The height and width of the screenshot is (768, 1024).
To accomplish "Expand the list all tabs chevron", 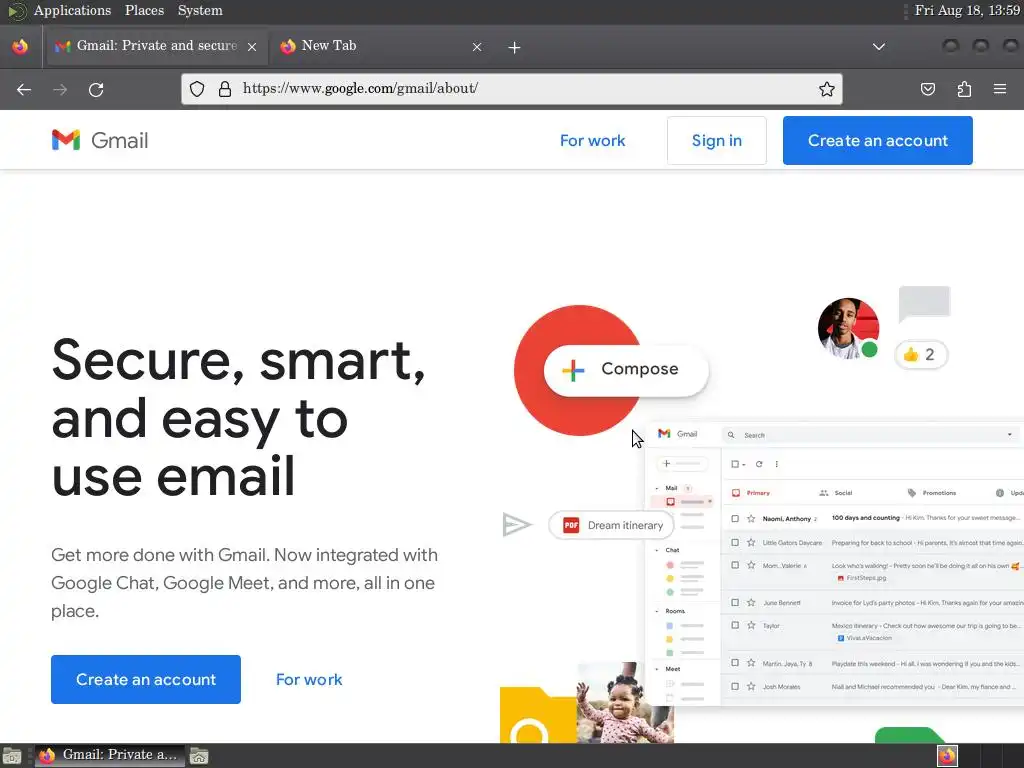I will click(879, 46).
